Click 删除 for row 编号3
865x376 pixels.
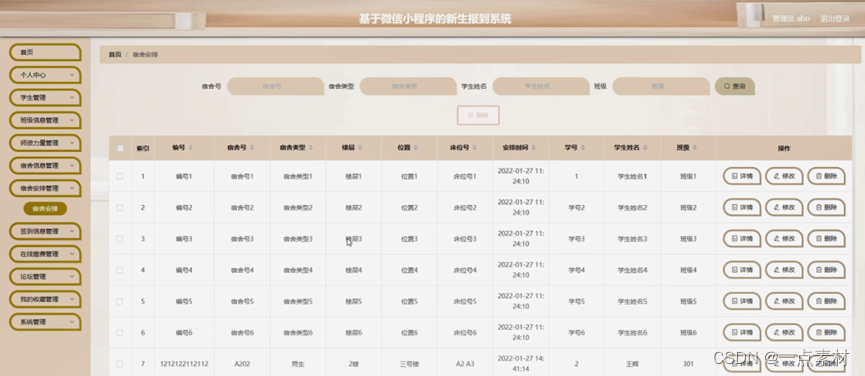(826, 239)
